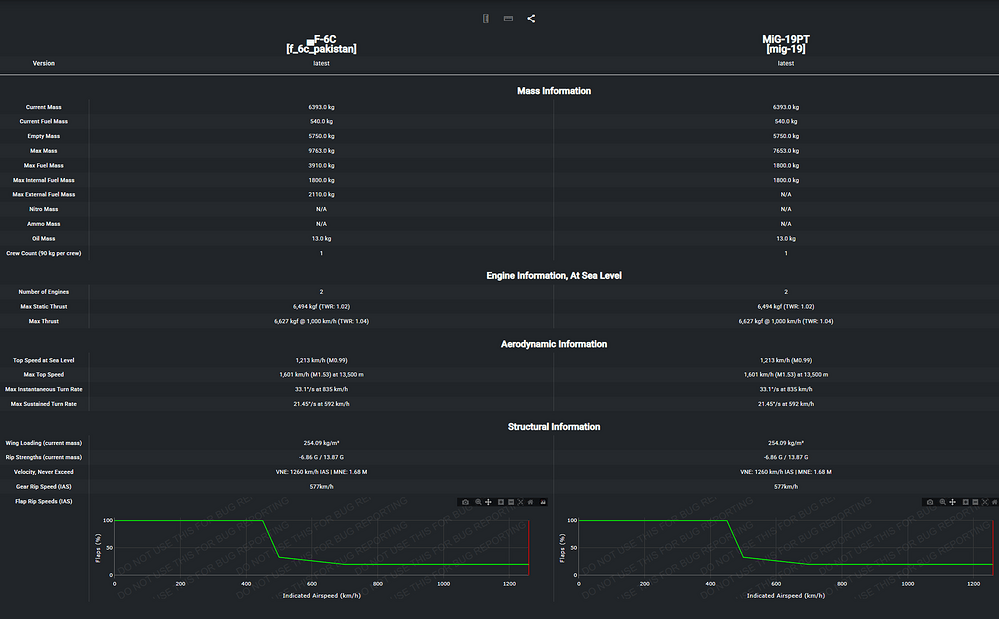Select zoom tool on F-6C flap chart
999x619 pixels.
(478, 502)
